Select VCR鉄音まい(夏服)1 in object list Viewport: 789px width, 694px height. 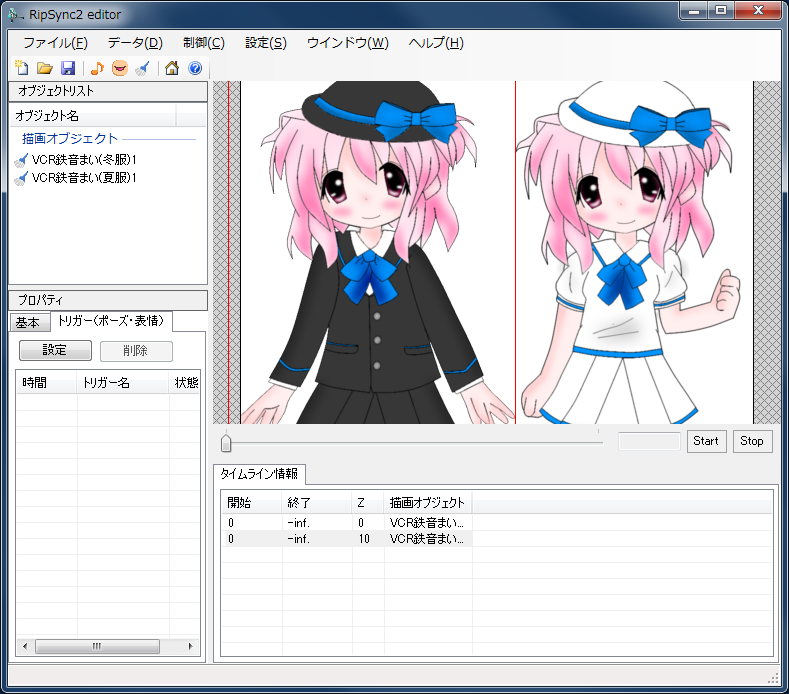tap(84, 178)
